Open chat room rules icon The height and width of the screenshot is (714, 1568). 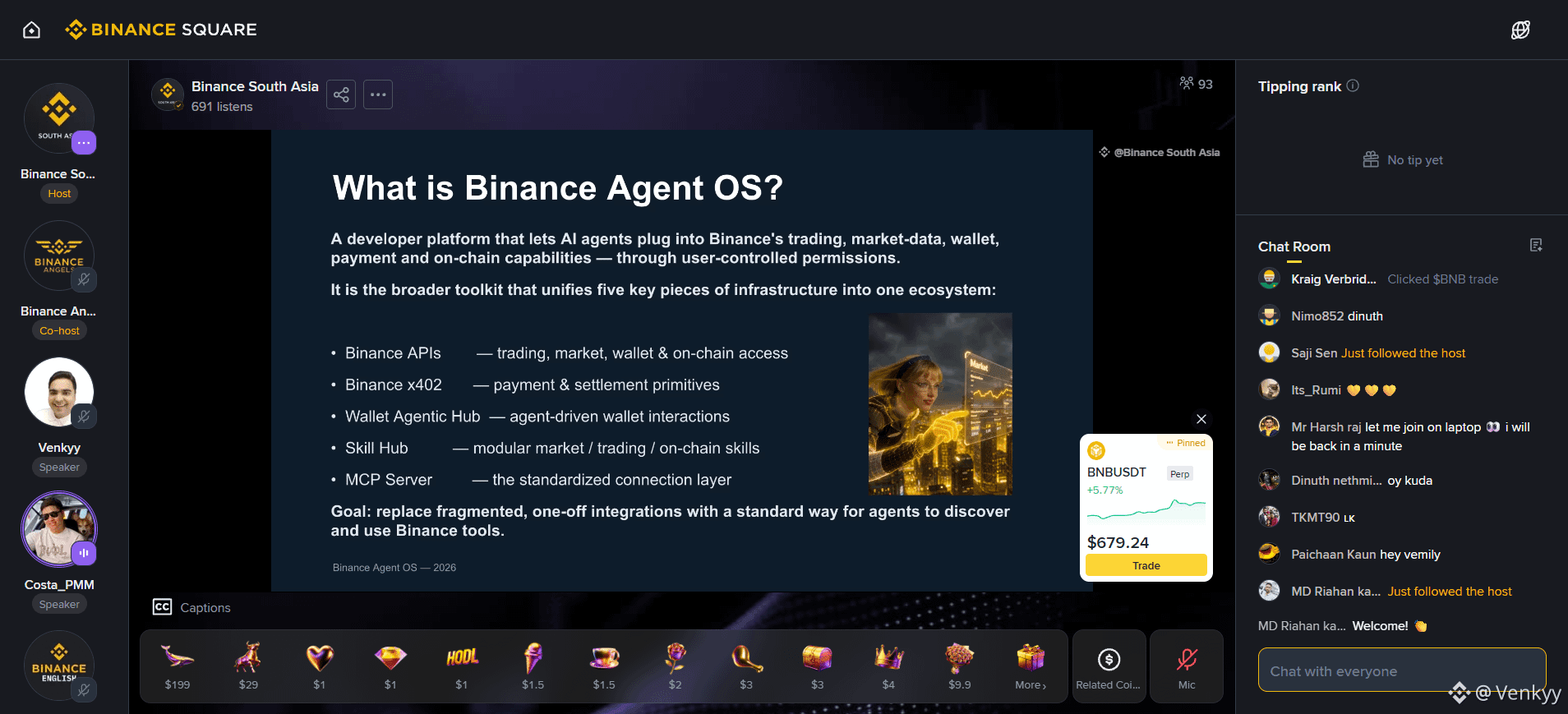[x=1536, y=245]
